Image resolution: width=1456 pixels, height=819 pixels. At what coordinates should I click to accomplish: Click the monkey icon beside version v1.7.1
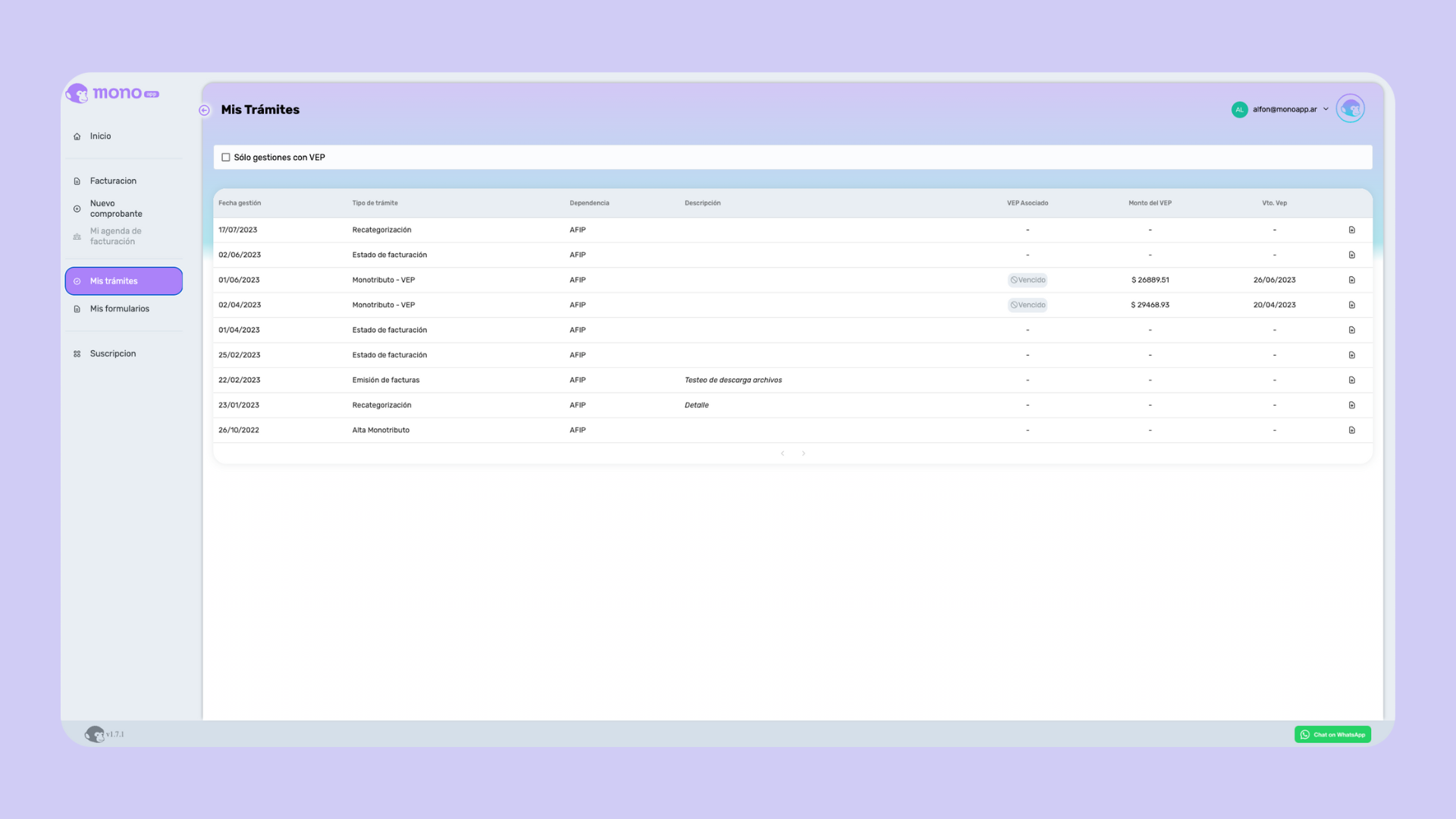(x=95, y=734)
